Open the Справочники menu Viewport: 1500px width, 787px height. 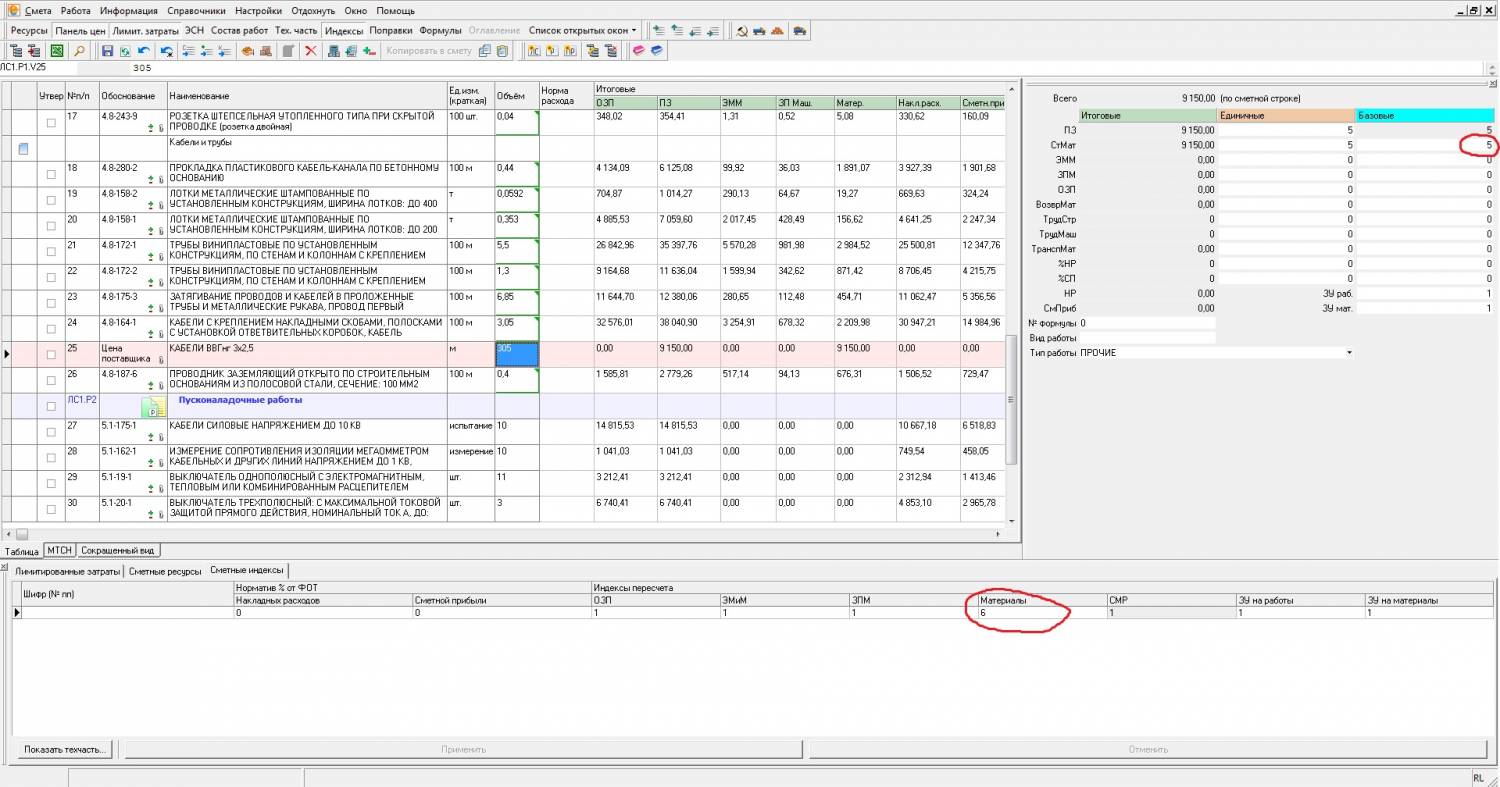195,10
